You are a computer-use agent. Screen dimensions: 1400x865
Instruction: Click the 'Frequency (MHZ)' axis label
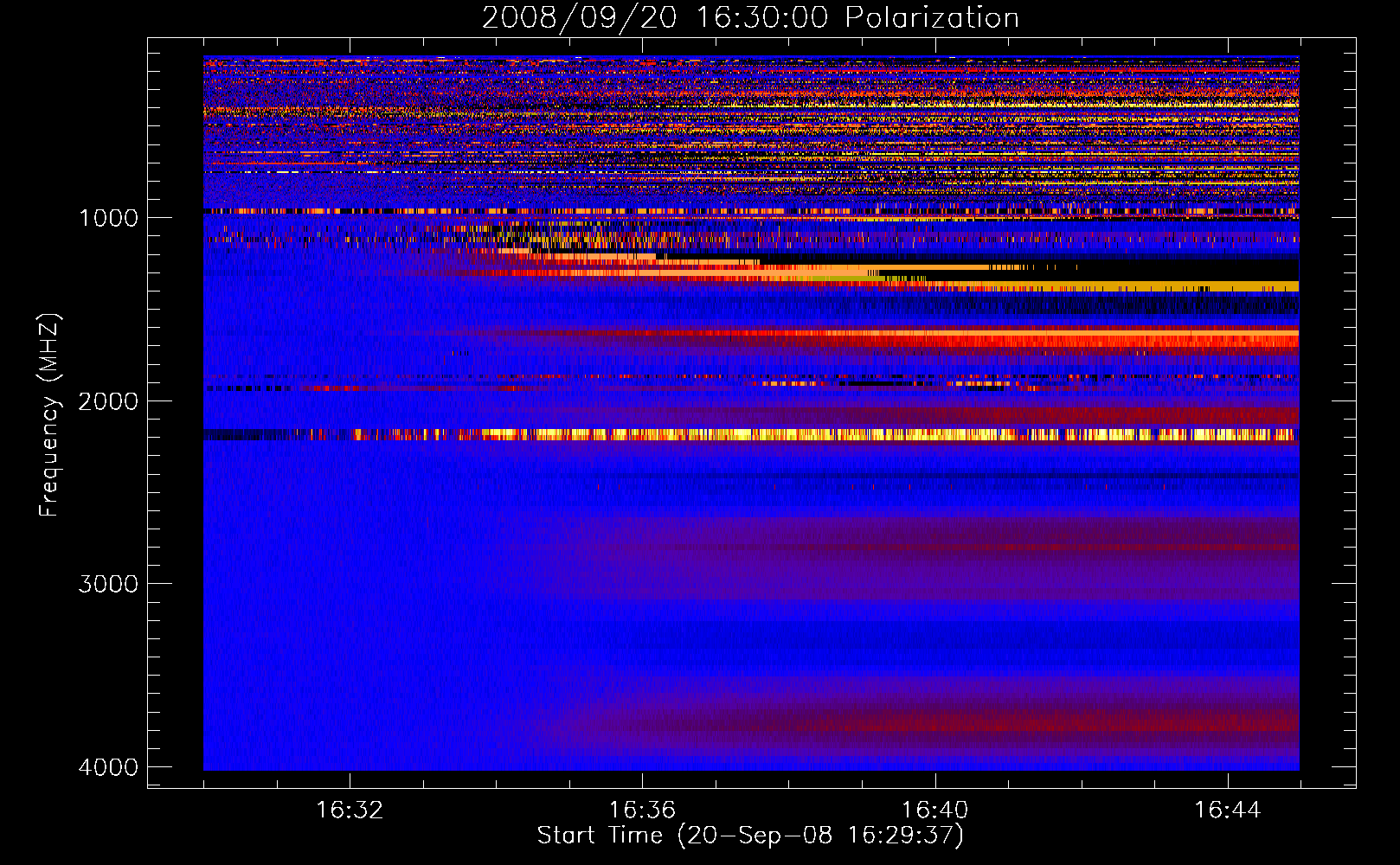pyautogui.click(x=50, y=415)
